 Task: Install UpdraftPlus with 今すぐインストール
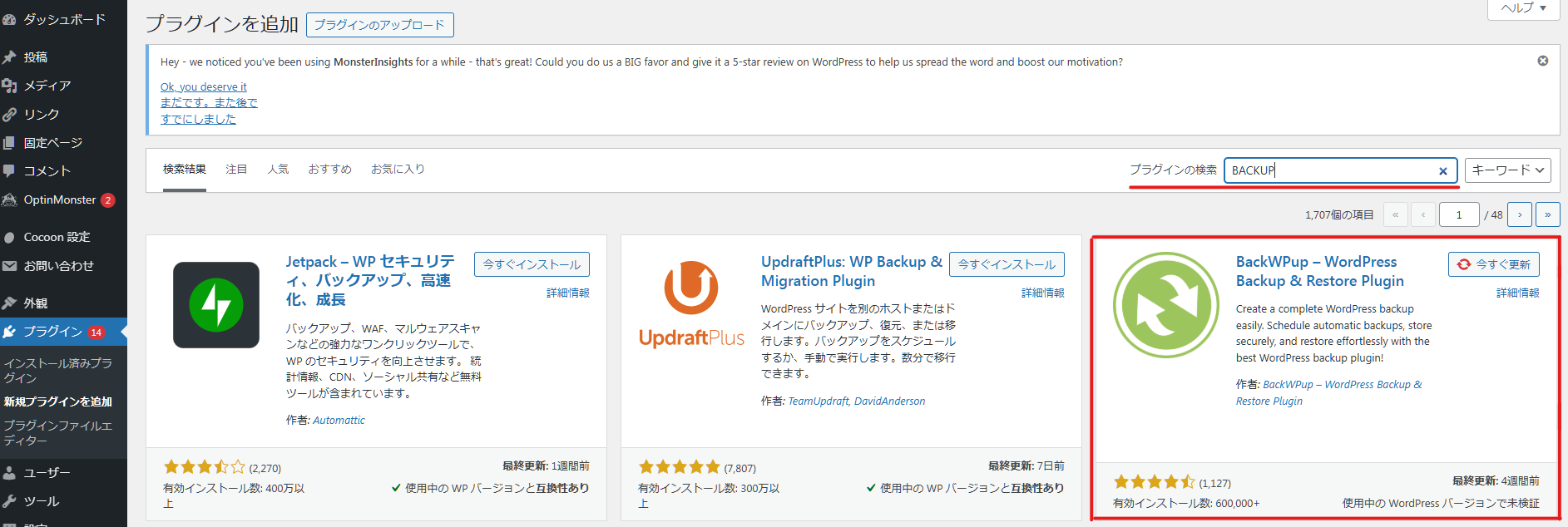[x=1007, y=264]
